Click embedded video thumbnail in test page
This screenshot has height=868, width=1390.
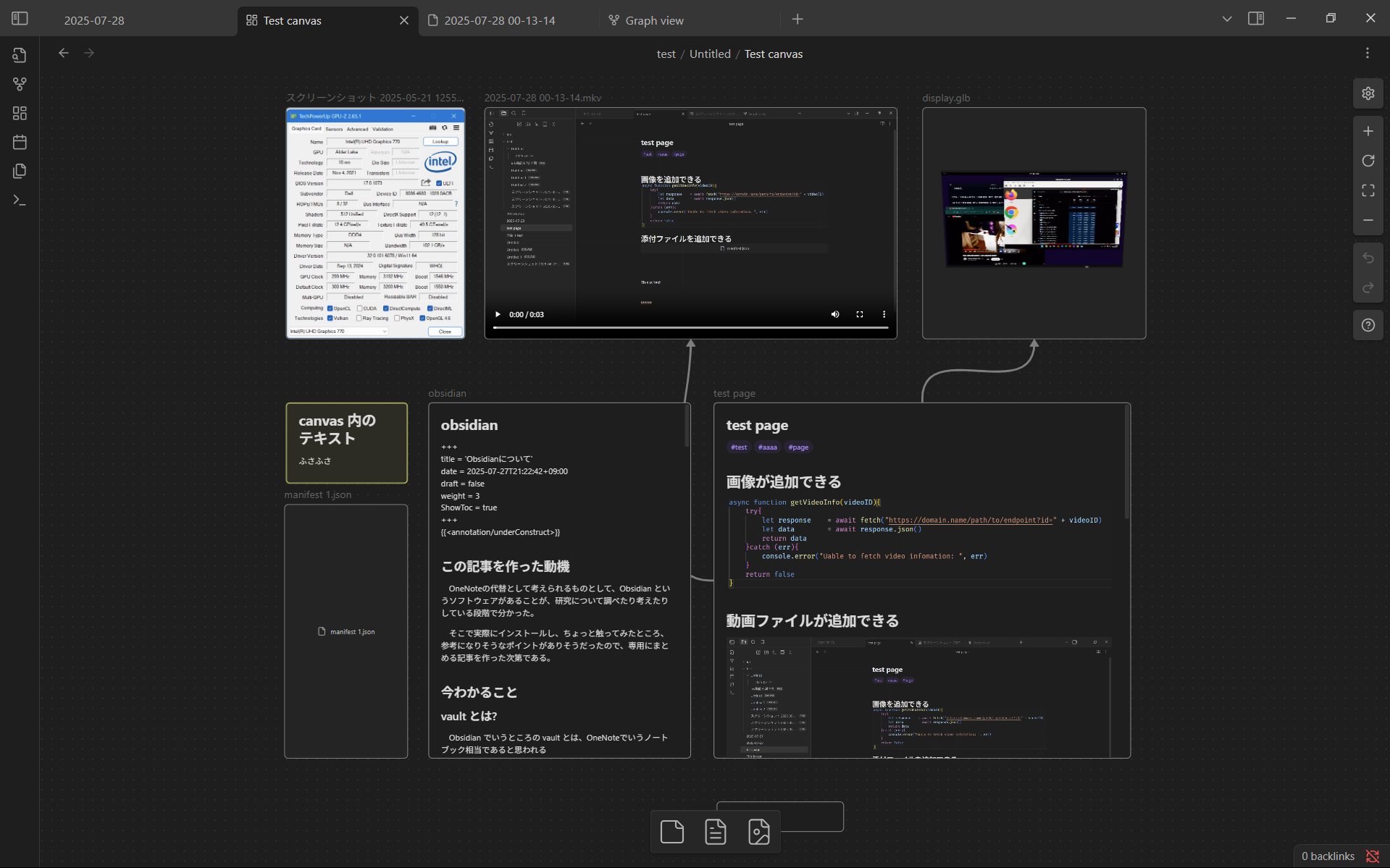click(918, 697)
